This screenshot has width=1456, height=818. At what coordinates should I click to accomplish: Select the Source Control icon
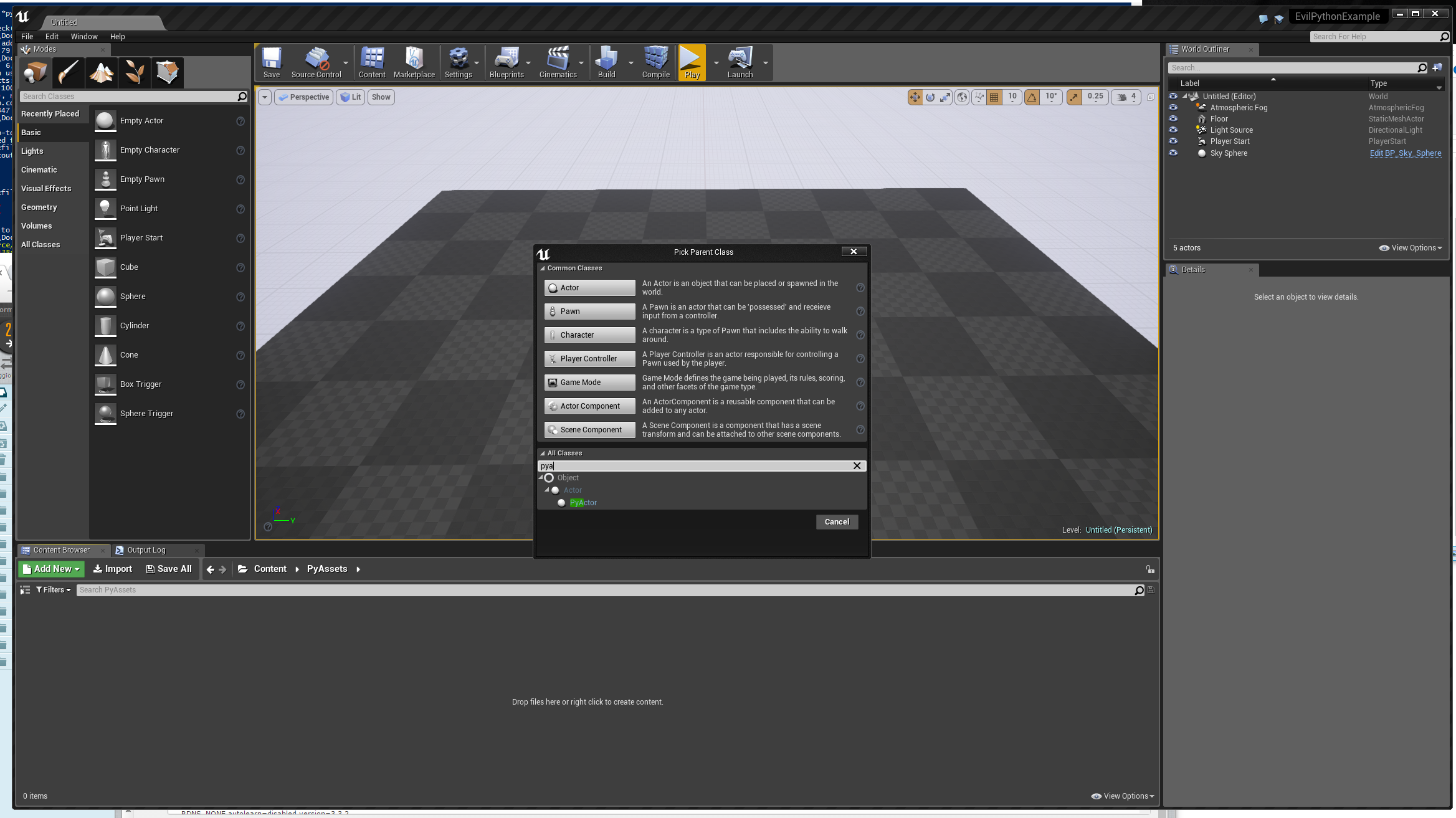coord(316,61)
